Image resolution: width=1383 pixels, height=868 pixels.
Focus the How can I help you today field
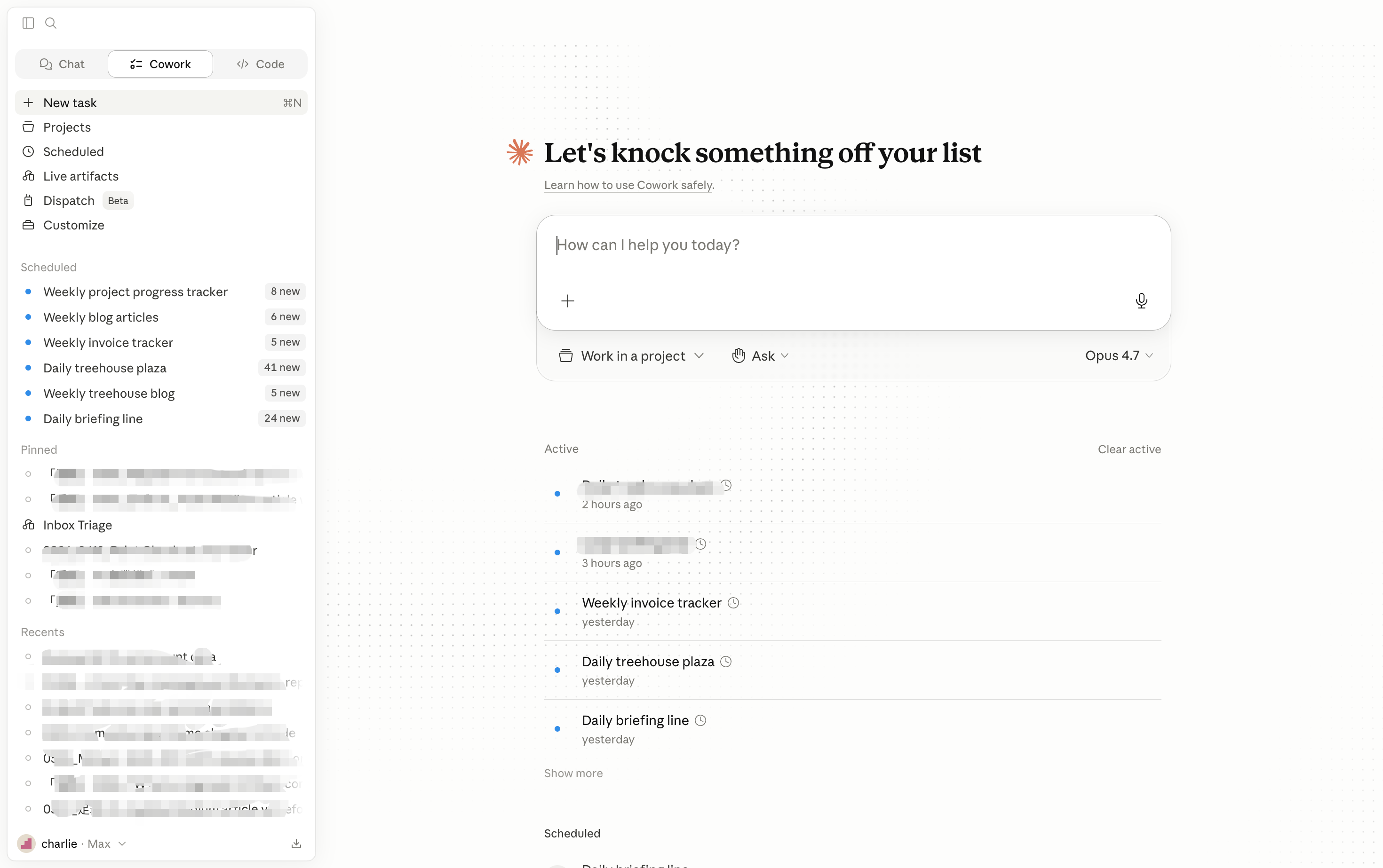pos(853,246)
